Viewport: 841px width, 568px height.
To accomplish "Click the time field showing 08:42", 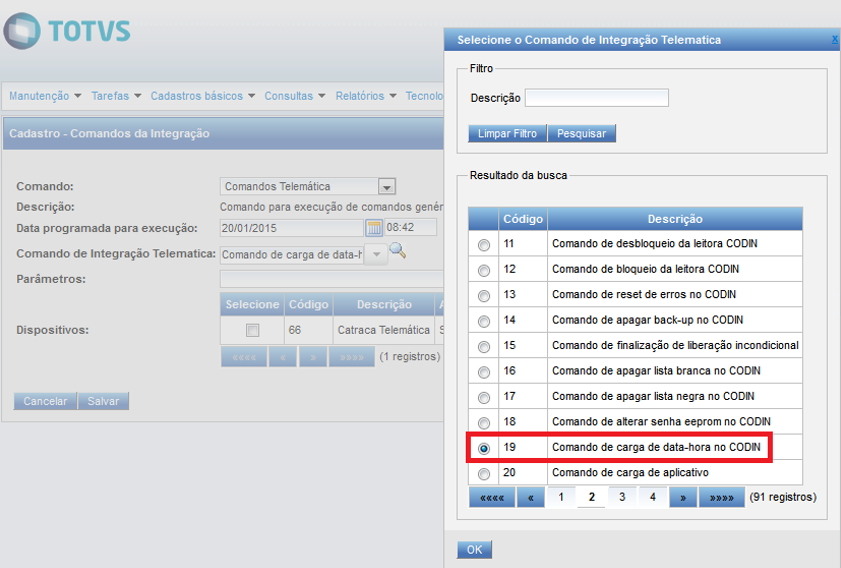I will (410, 227).
